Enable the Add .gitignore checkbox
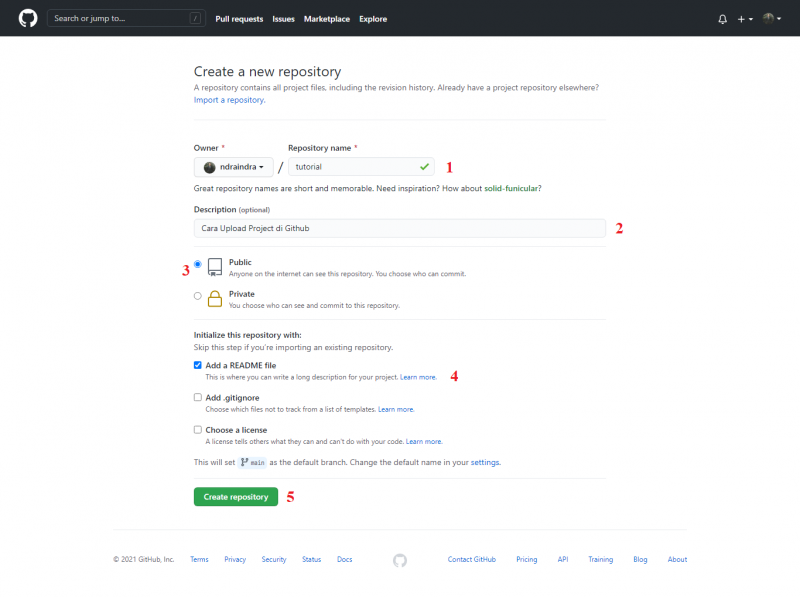The image size is (800, 597). coord(198,398)
